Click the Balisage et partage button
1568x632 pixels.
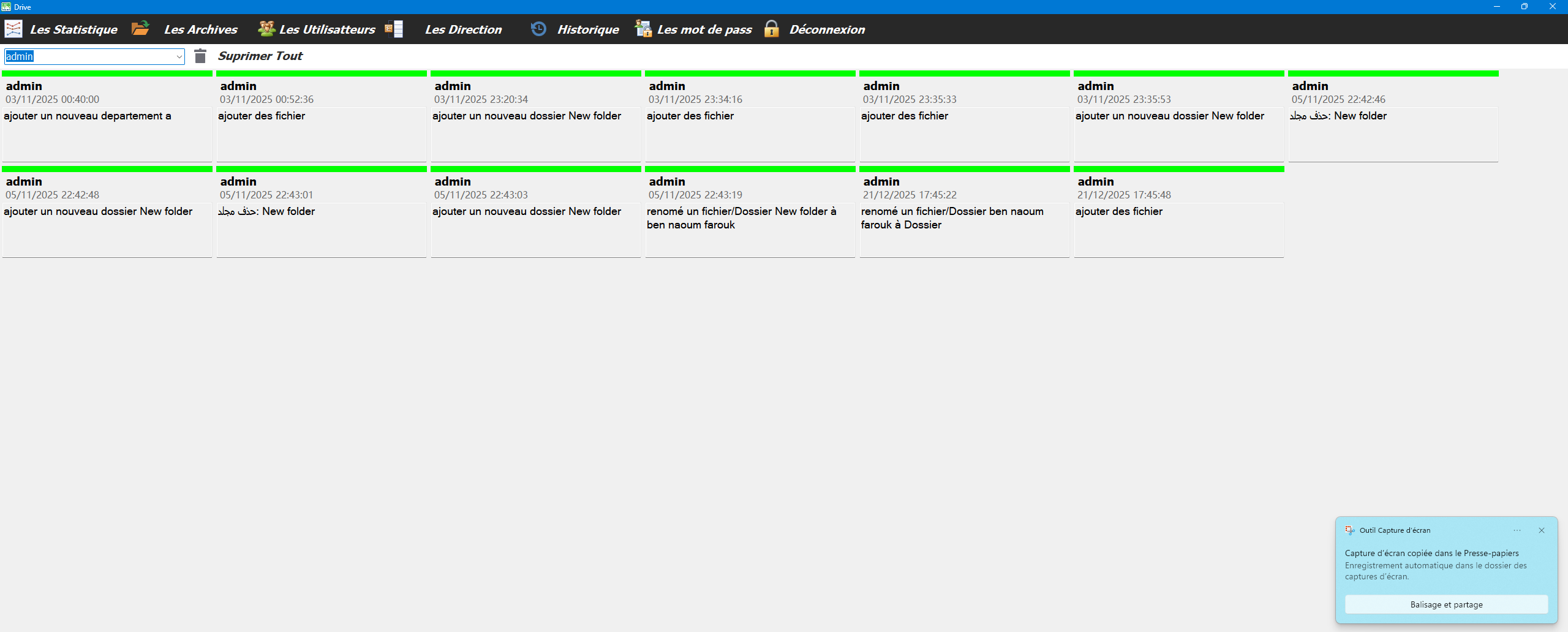[1446, 604]
